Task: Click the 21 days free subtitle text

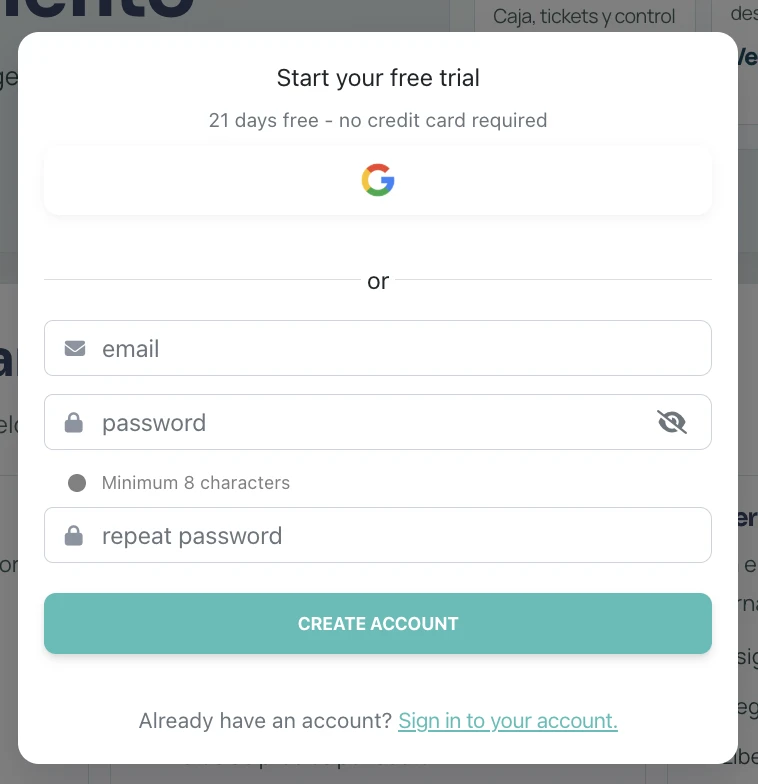Action: coord(378,120)
